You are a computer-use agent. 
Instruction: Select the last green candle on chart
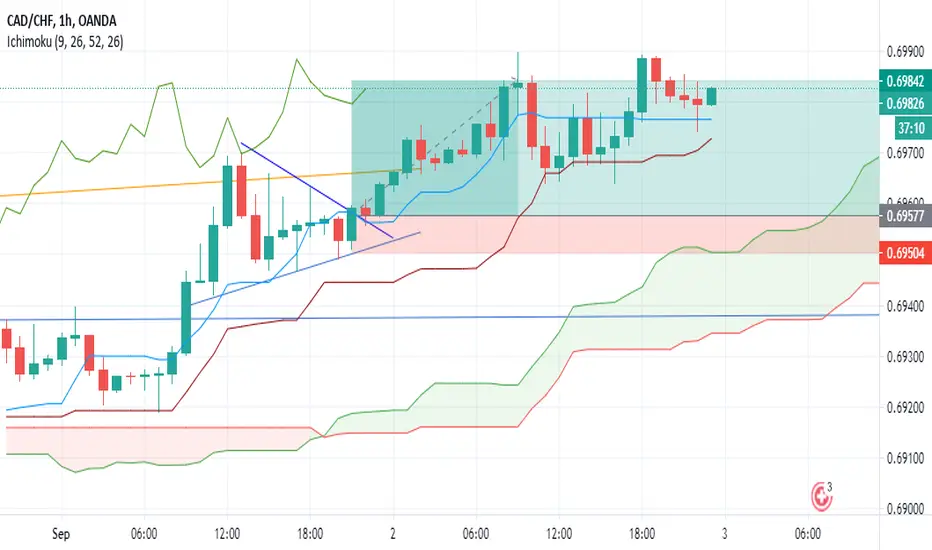click(x=711, y=96)
